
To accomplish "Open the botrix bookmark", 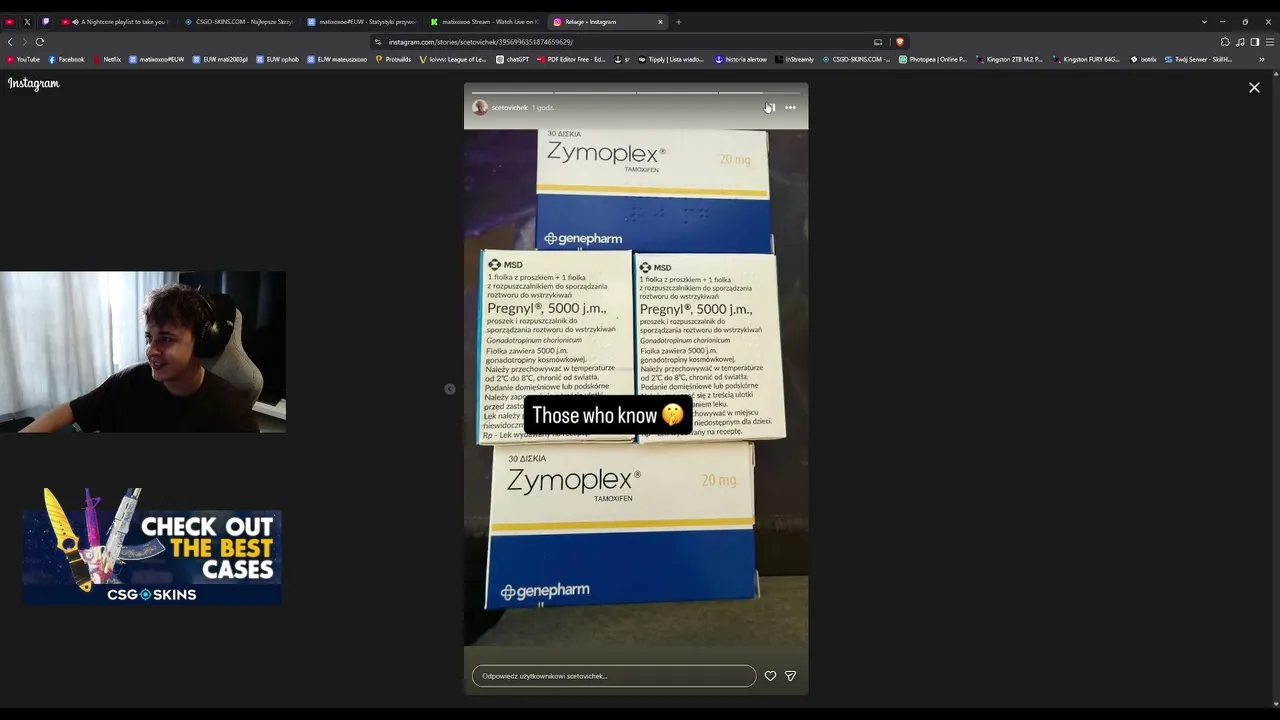I will click(1143, 59).
